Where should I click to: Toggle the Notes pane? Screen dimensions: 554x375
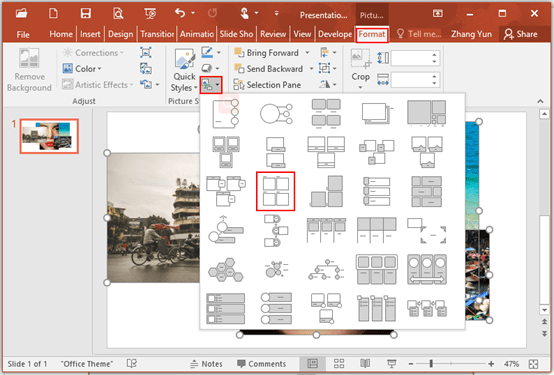(x=206, y=364)
